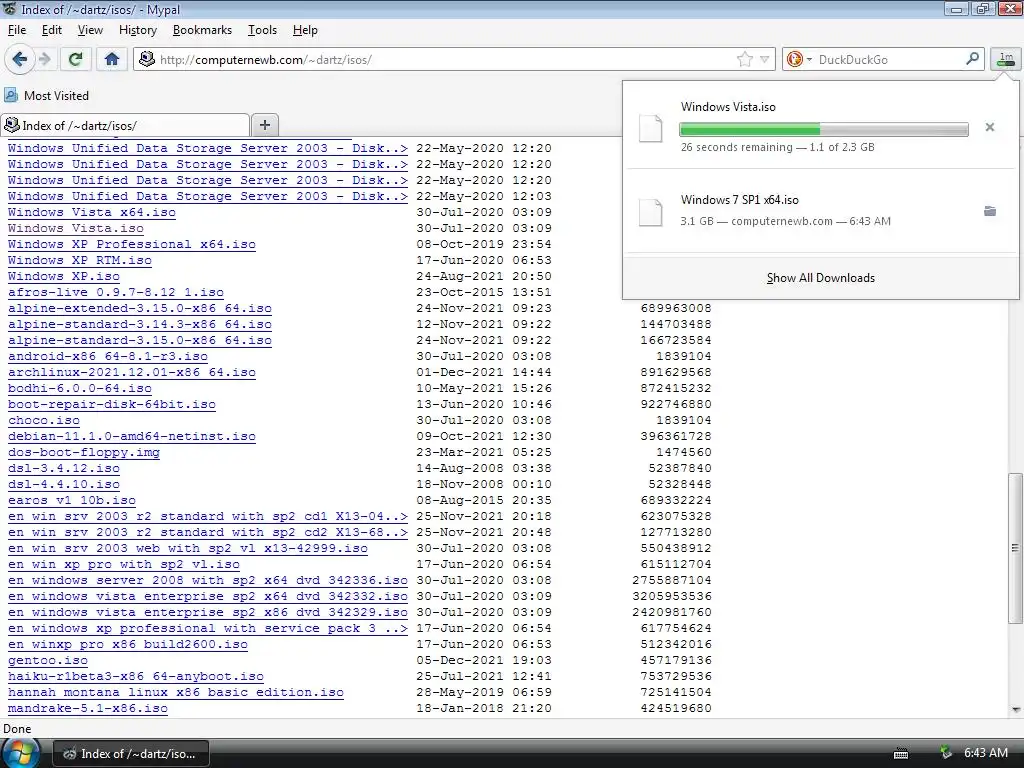Viewport: 1024px width, 768px height.
Task: Open dsl-4.4.10.iso link
Action: click(x=64, y=485)
